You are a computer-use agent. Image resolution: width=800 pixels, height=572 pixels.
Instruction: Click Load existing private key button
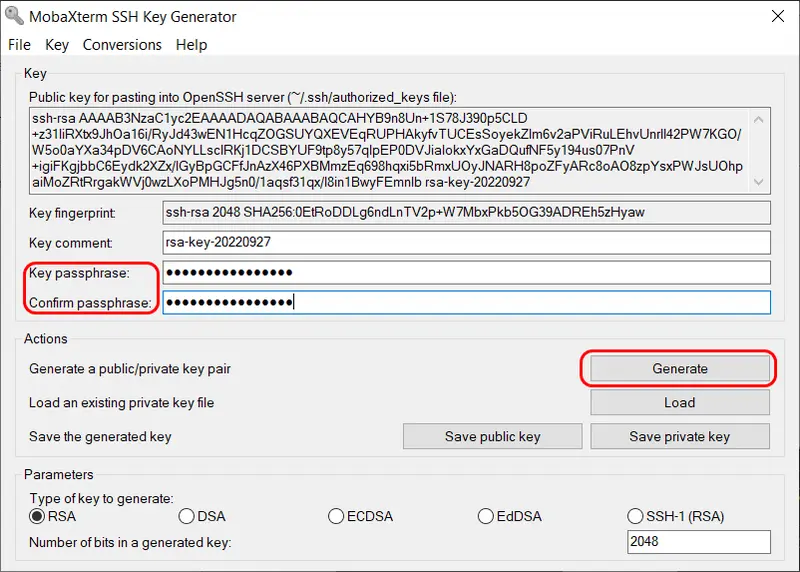pos(680,403)
